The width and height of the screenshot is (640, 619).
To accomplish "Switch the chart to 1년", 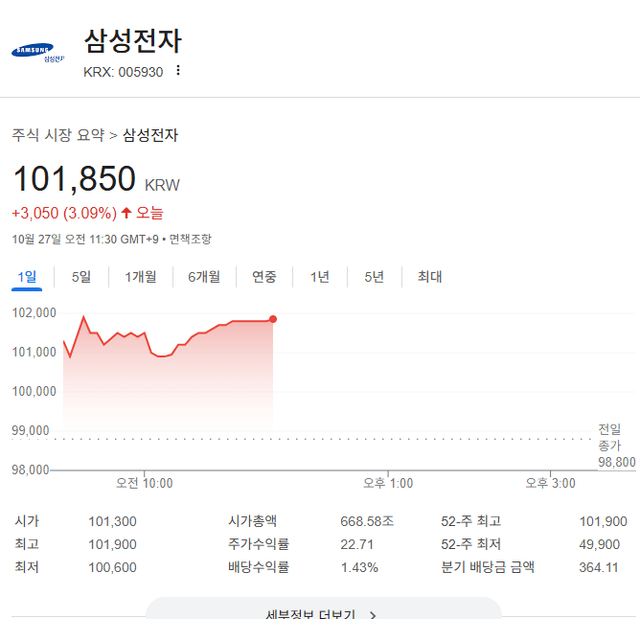I will [x=319, y=277].
